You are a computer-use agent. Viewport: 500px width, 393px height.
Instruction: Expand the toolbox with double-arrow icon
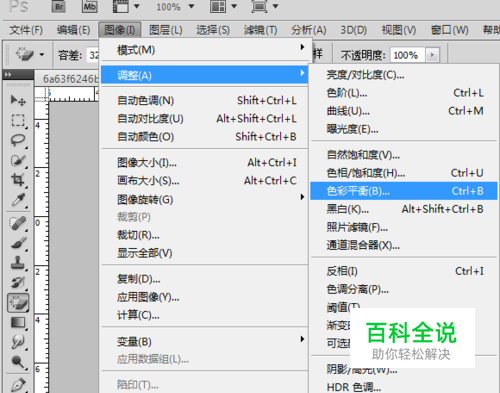8,75
